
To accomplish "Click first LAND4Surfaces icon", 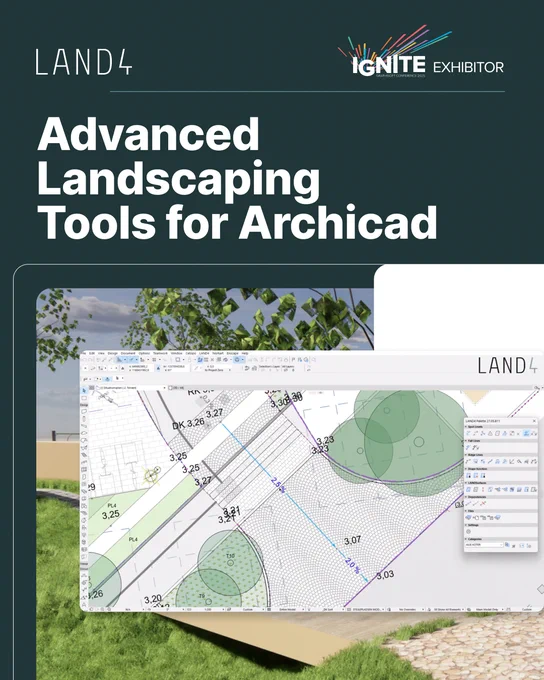I will coord(468,490).
